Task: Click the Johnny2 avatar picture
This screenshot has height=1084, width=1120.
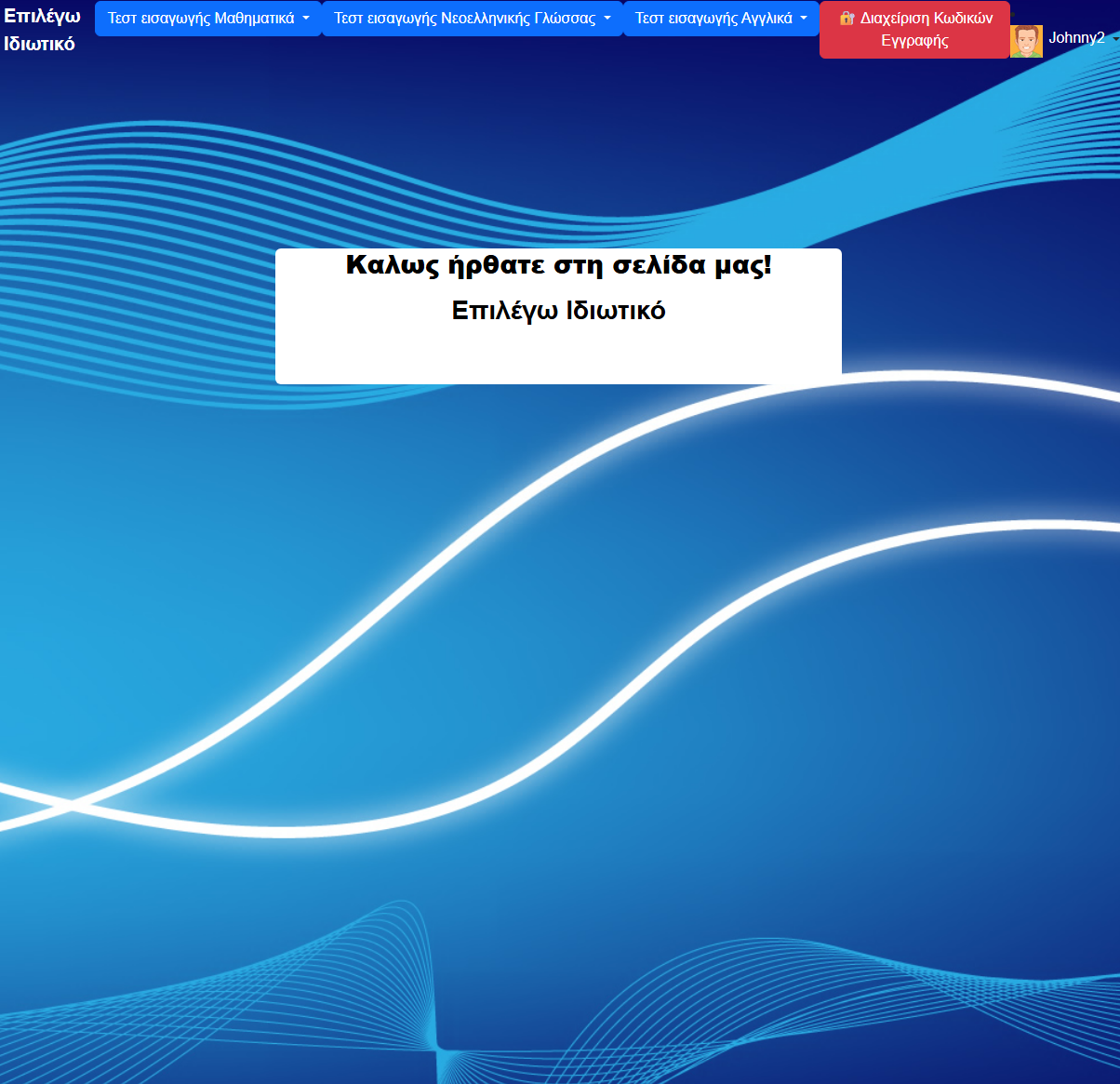Action: (x=1026, y=41)
